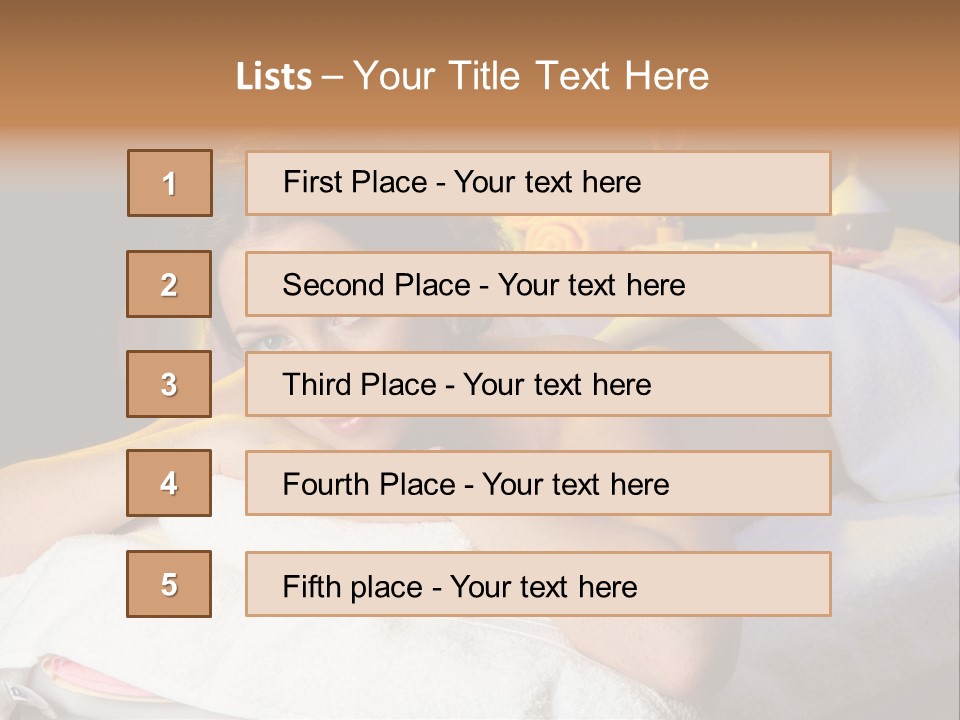Click the number 4 box
This screenshot has width=960, height=720.
[x=169, y=483]
